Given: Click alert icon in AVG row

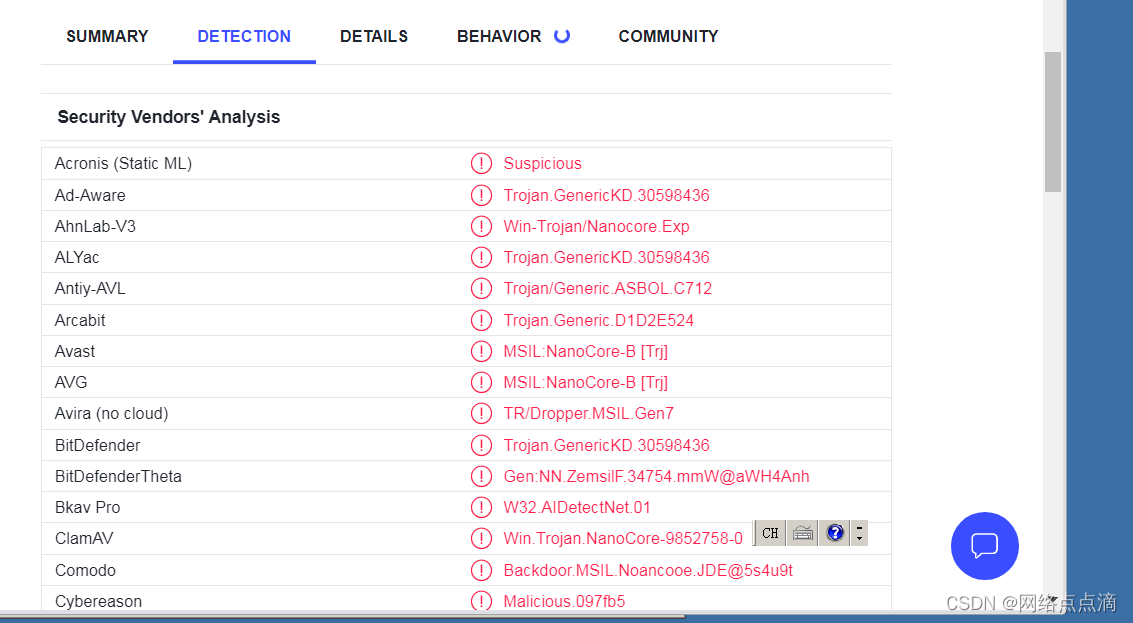Looking at the screenshot, I should click(481, 382).
